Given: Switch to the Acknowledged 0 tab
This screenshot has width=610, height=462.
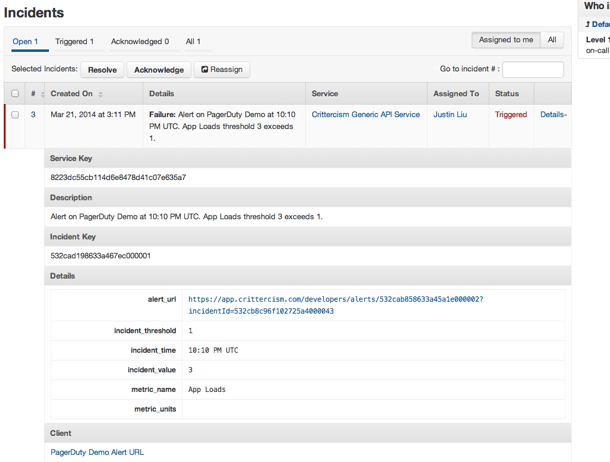Looking at the screenshot, I should point(139,42).
